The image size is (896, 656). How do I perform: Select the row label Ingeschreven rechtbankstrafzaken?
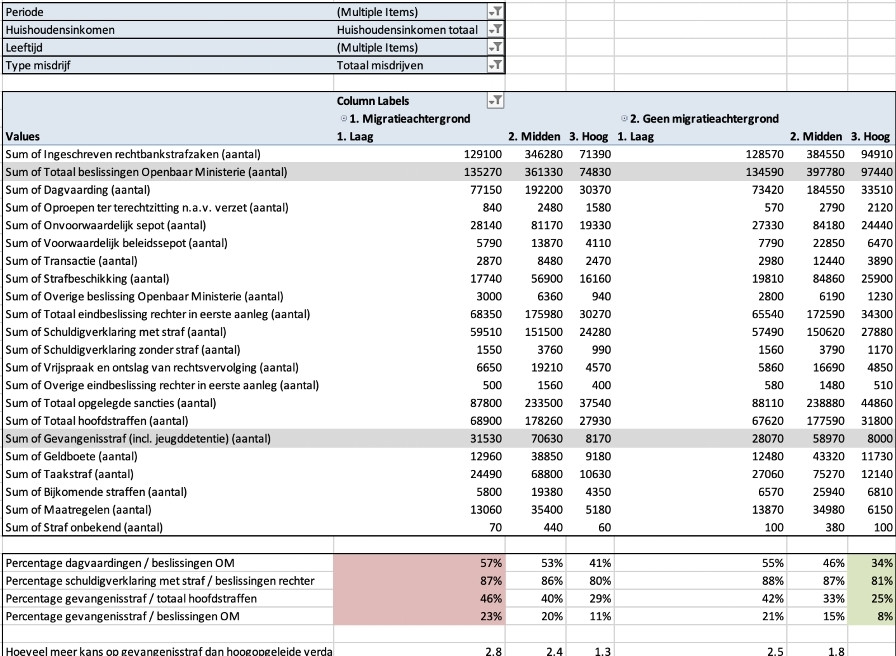(x=168, y=154)
